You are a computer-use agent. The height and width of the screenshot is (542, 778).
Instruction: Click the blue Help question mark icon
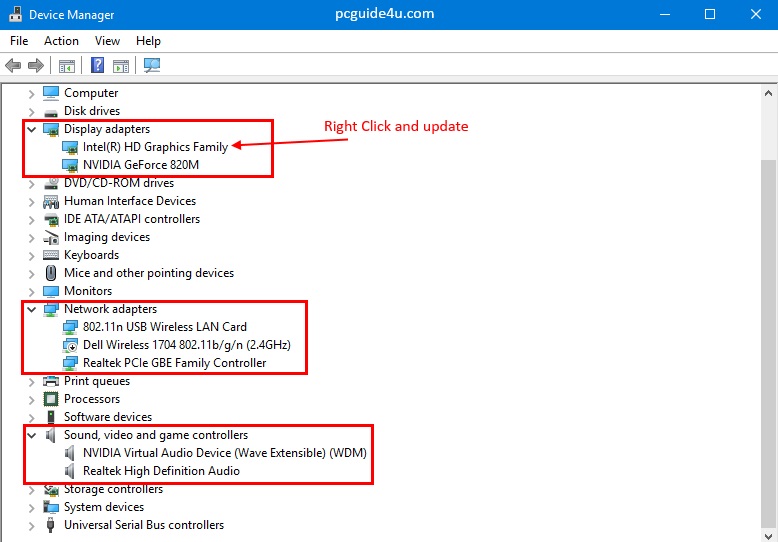pyautogui.click(x=98, y=66)
